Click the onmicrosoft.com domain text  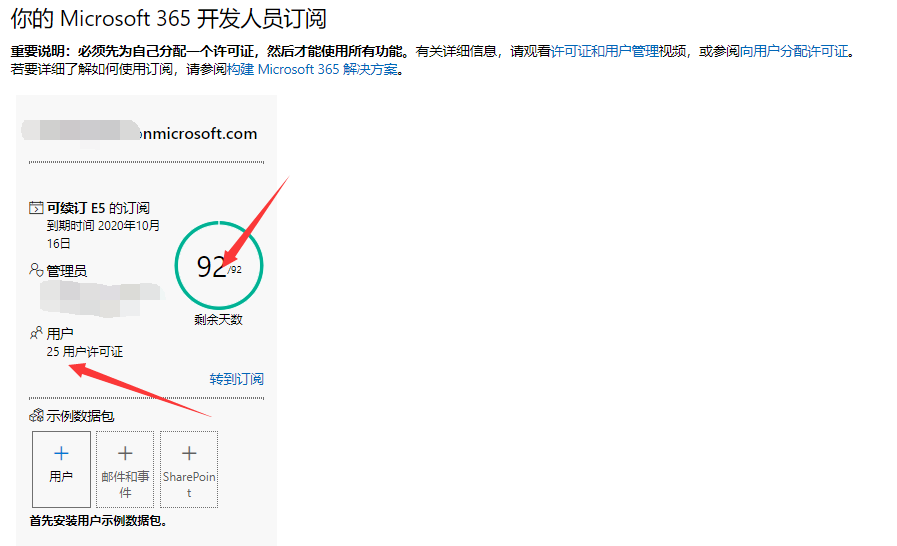[198, 133]
